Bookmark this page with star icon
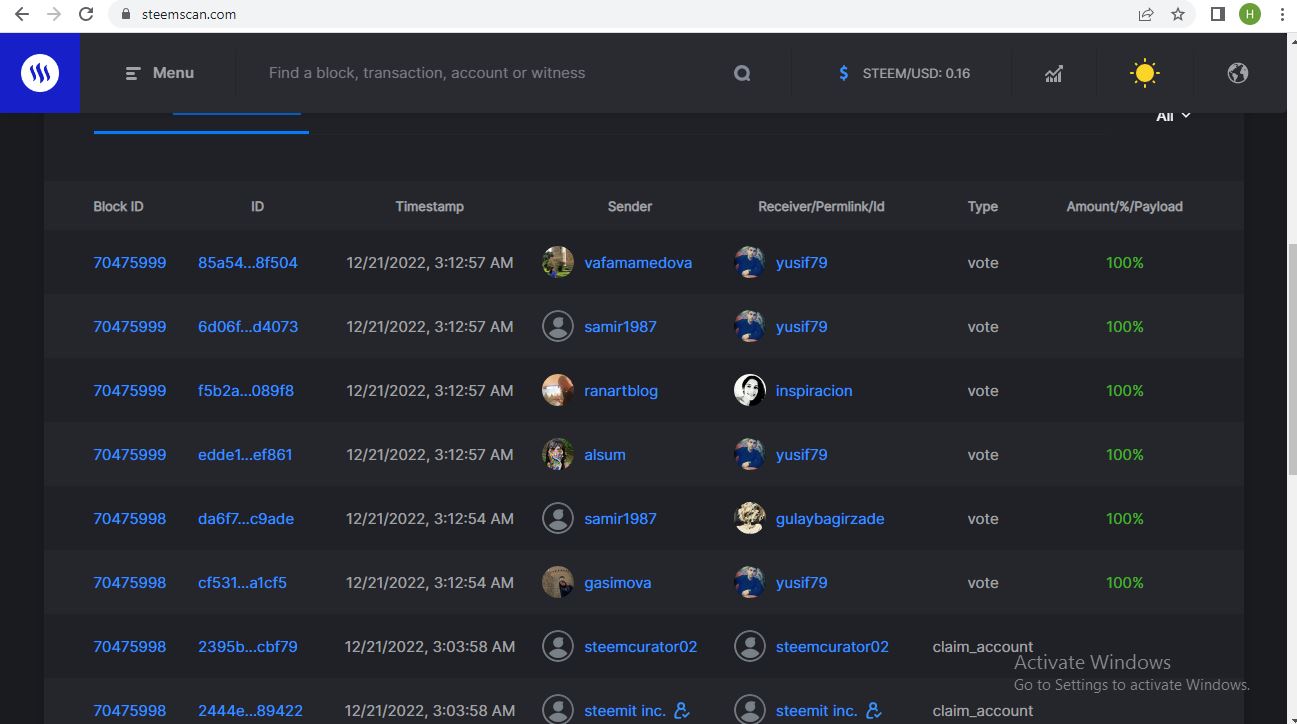The image size is (1297, 724). (1178, 15)
